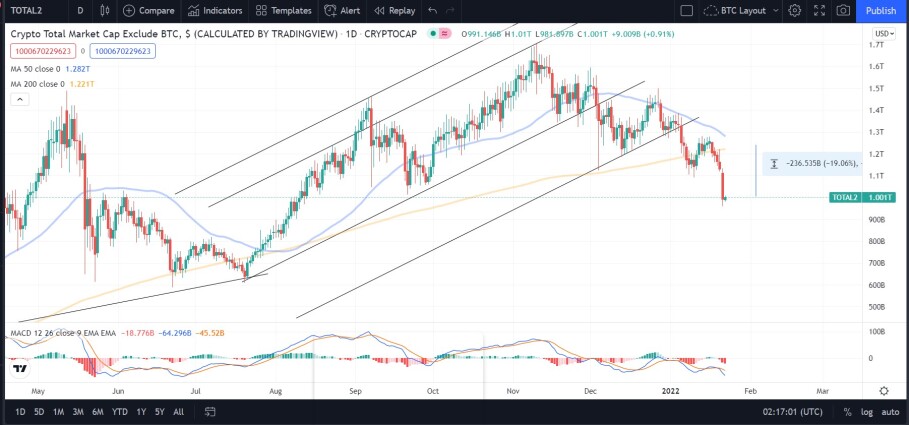Image resolution: width=909 pixels, height=425 pixels.
Task: Open candlestick chart style selector
Action: 104,10
